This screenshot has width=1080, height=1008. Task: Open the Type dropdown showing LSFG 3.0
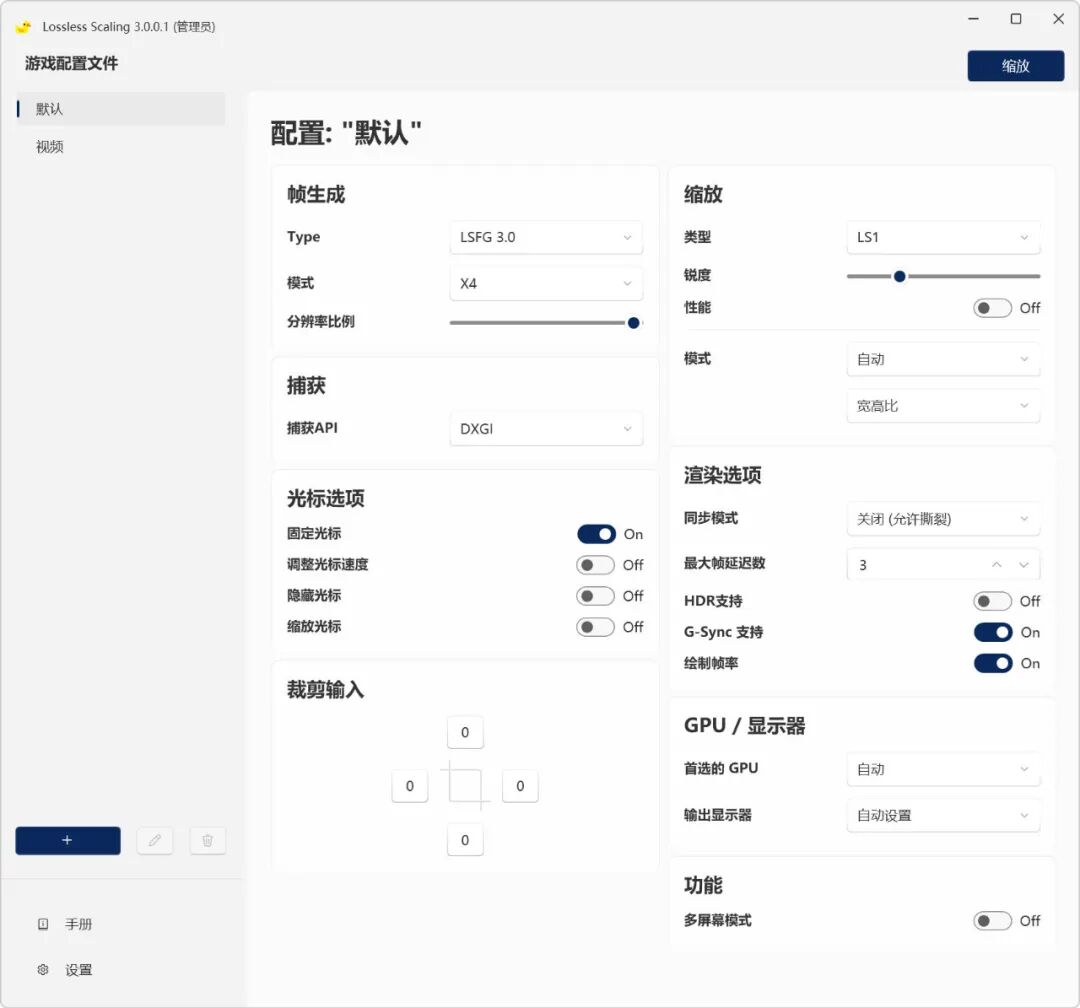pyautogui.click(x=545, y=237)
